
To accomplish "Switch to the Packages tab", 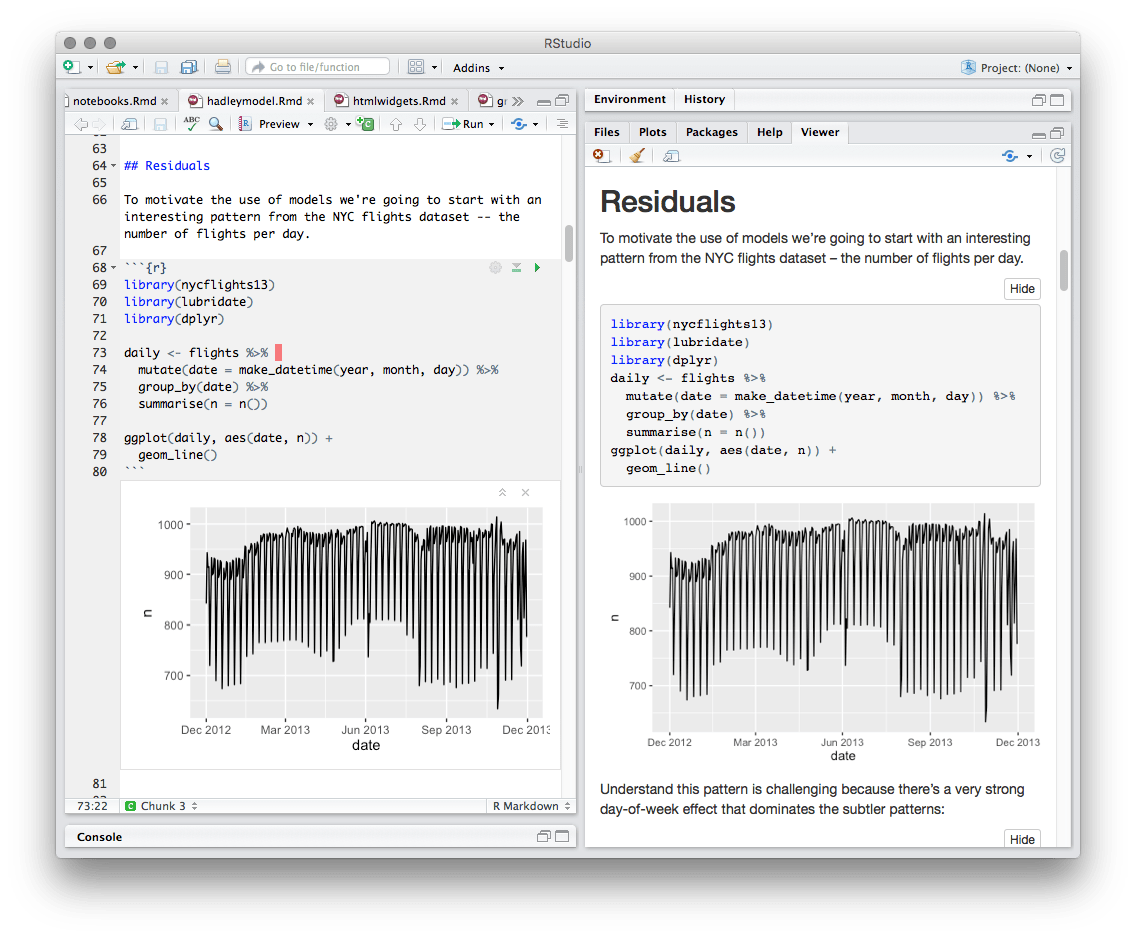I will [x=711, y=131].
